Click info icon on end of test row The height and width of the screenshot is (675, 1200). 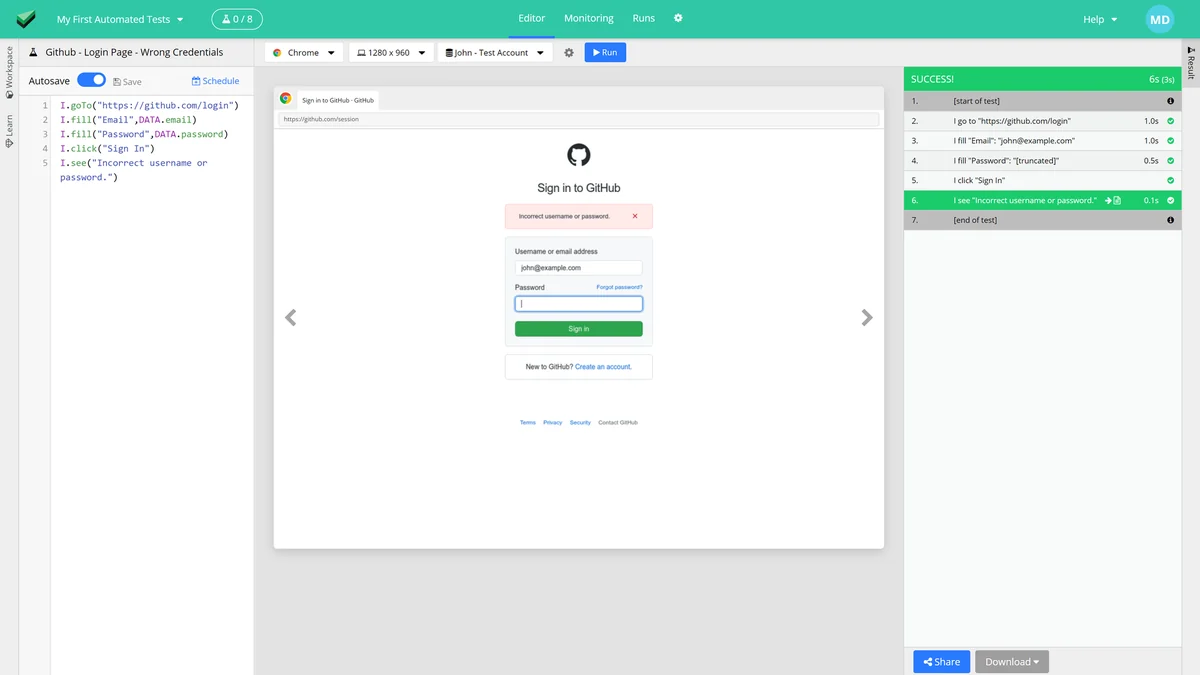tap(1170, 220)
